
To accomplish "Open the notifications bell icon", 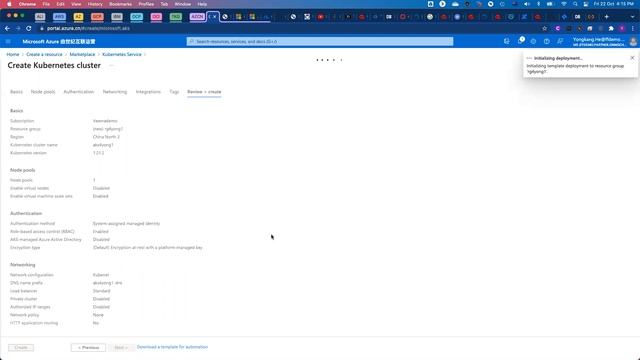I will coord(520,41).
